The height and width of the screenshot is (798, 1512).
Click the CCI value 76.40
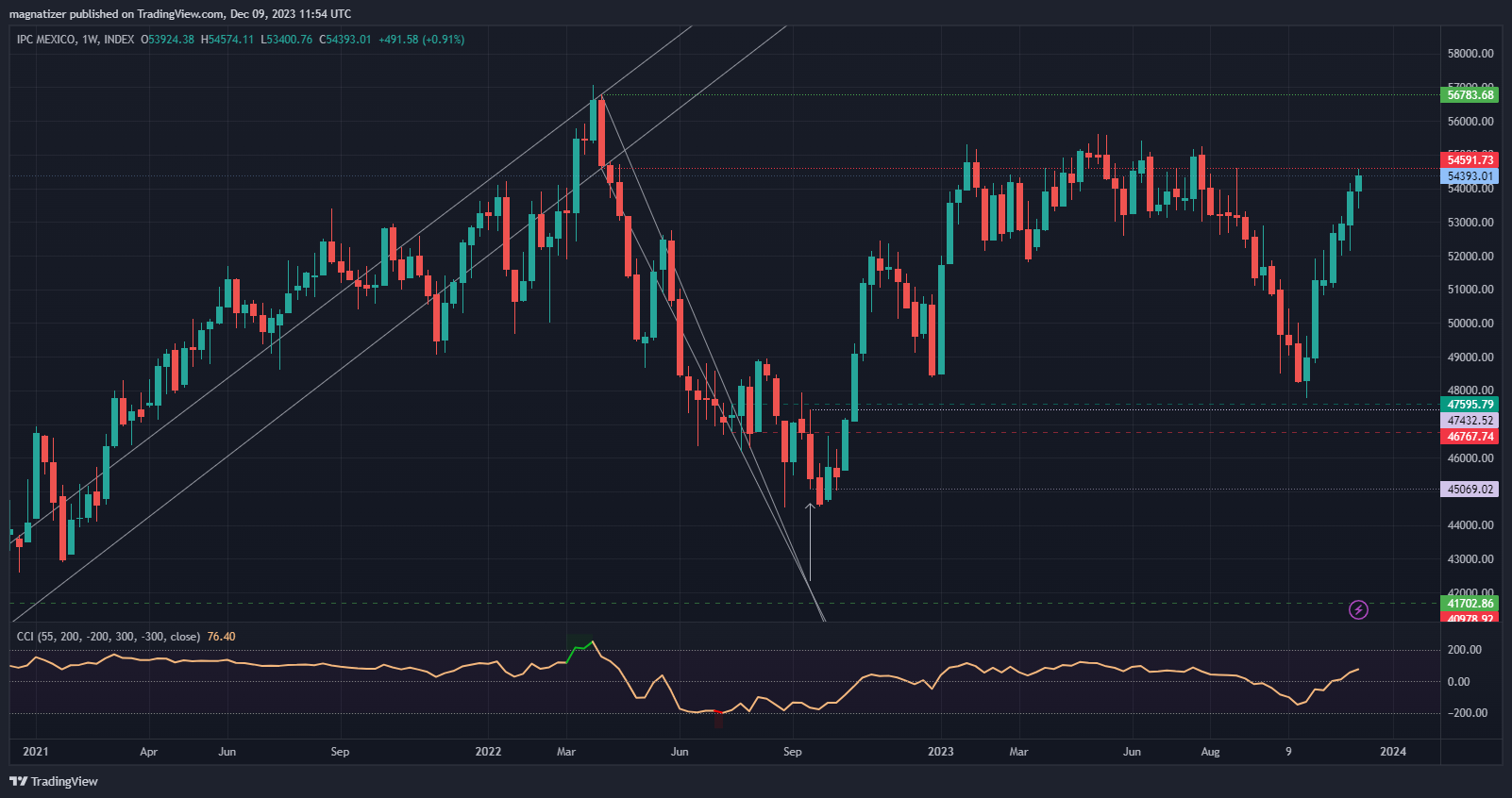pyautogui.click(x=221, y=637)
